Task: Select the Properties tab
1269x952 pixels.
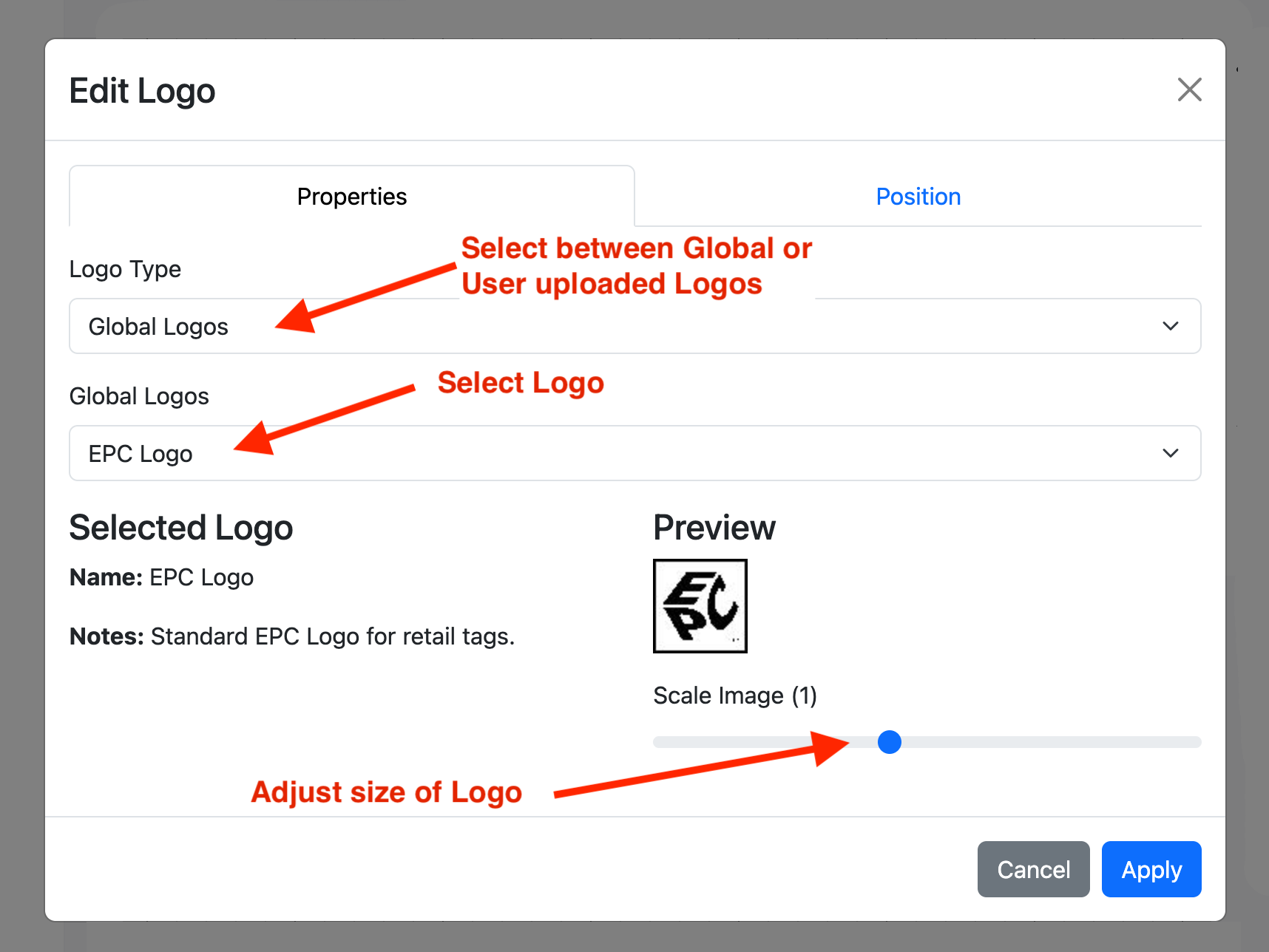Action: click(352, 197)
